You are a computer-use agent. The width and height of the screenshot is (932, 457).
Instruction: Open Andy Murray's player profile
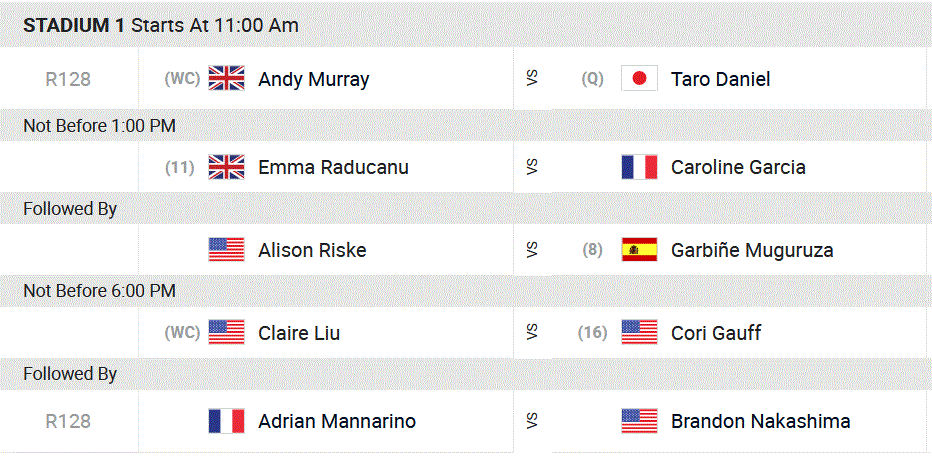(x=313, y=79)
